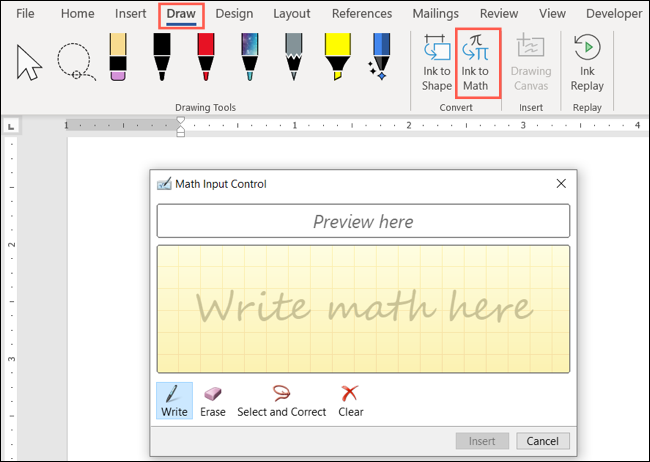Screen dimensions: 650x462
Task: Select the black pen
Action: tap(162, 57)
